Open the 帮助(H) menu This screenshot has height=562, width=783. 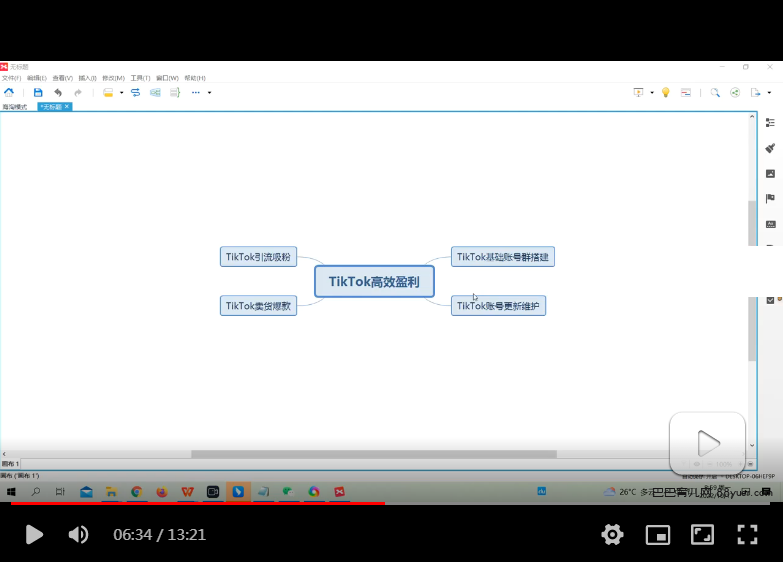(195, 78)
